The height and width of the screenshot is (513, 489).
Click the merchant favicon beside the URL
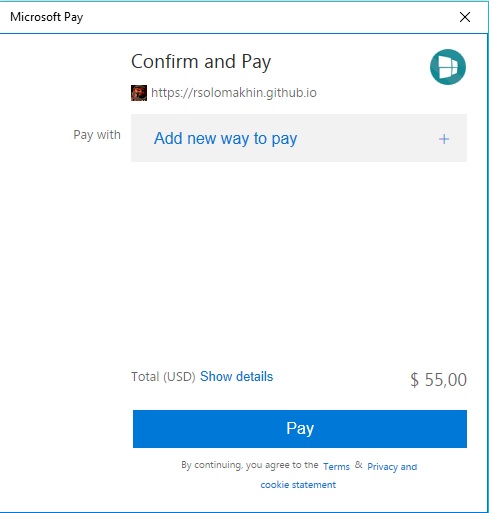click(x=139, y=93)
